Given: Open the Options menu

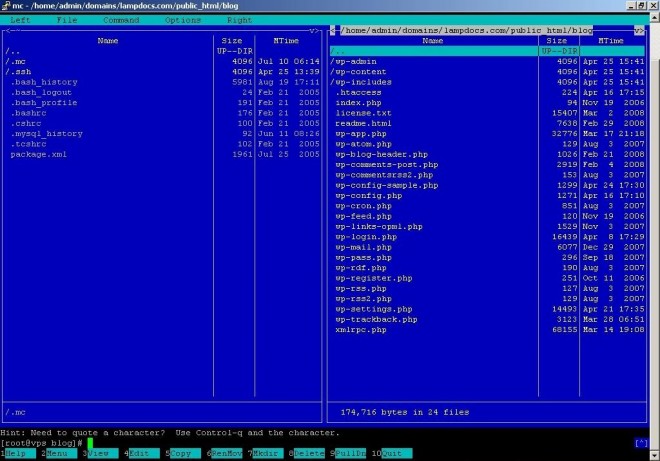Looking at the screenshot, I should 183,20.
